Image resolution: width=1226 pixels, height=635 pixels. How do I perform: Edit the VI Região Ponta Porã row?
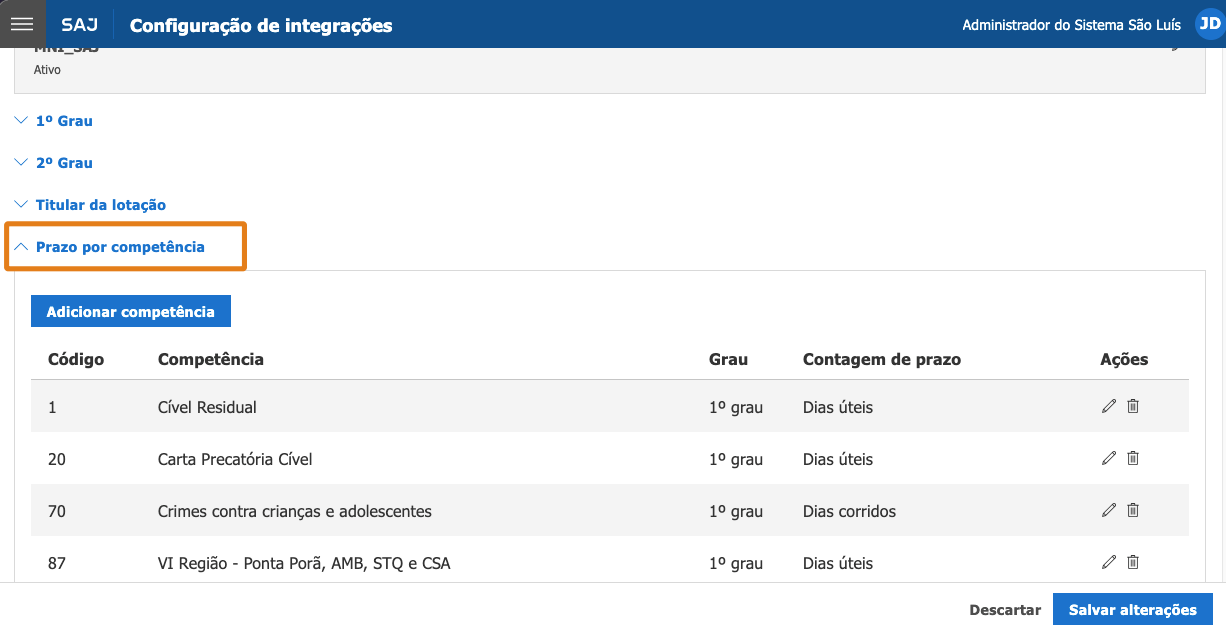(x=1108, y=562)
